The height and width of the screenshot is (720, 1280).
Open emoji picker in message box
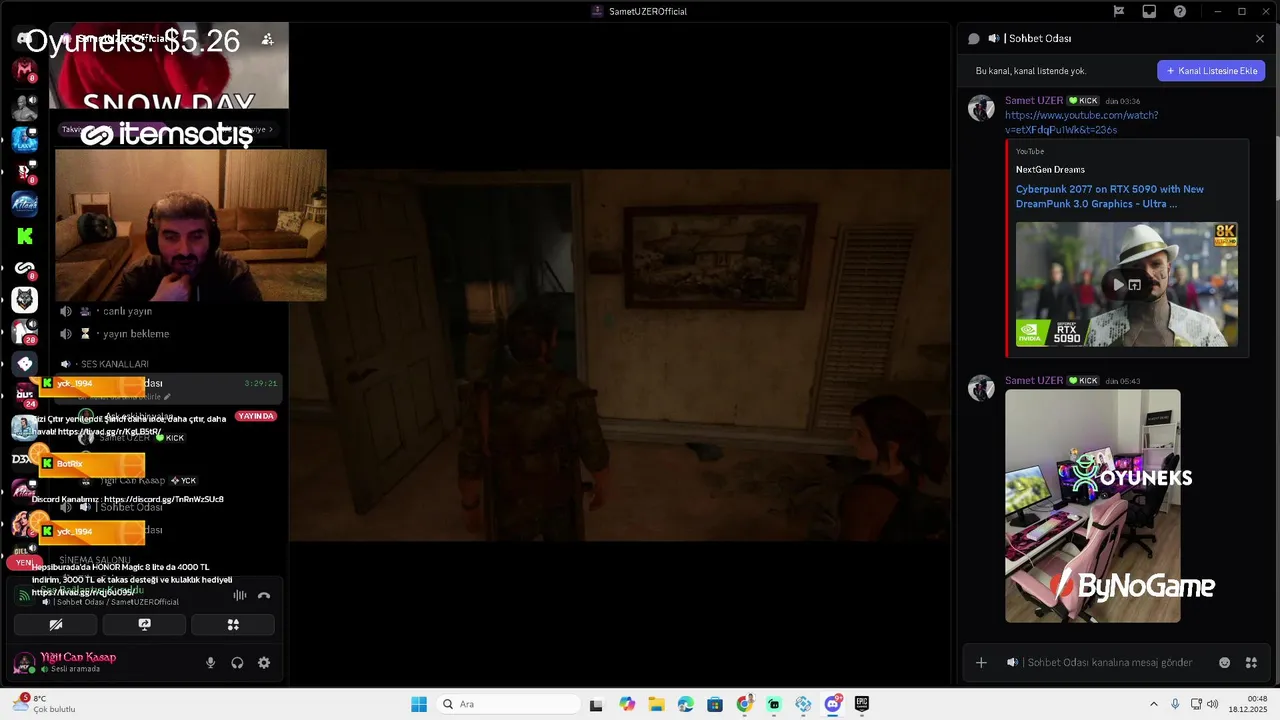click(x=1224, y=662)
